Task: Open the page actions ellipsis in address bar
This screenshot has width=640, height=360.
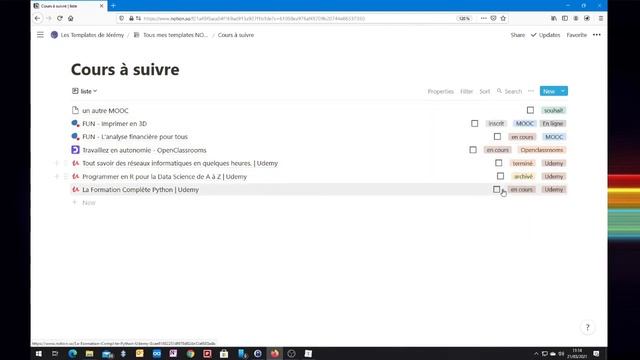Action: pos(483,18)
